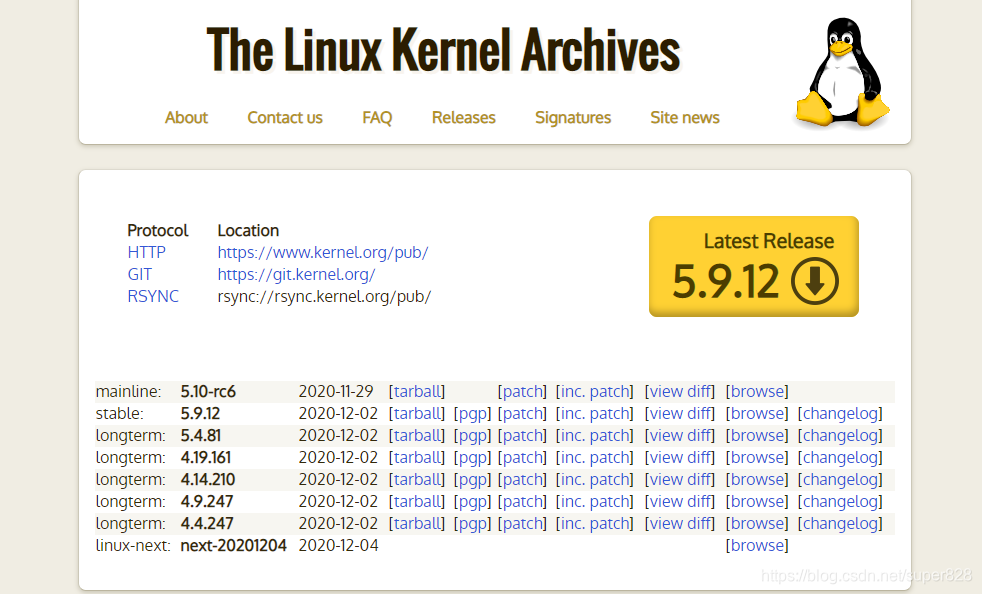This screenshot has height=594, width=982.
Task: Download tarball for stable 5.9.12
Action: coord(417,414)
